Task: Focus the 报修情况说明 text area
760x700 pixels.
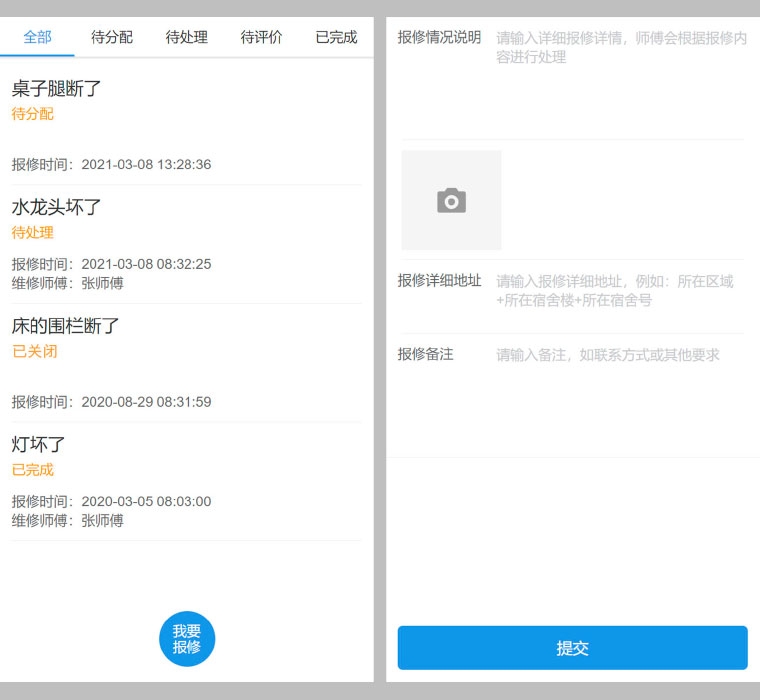Action: pos(621,79)
